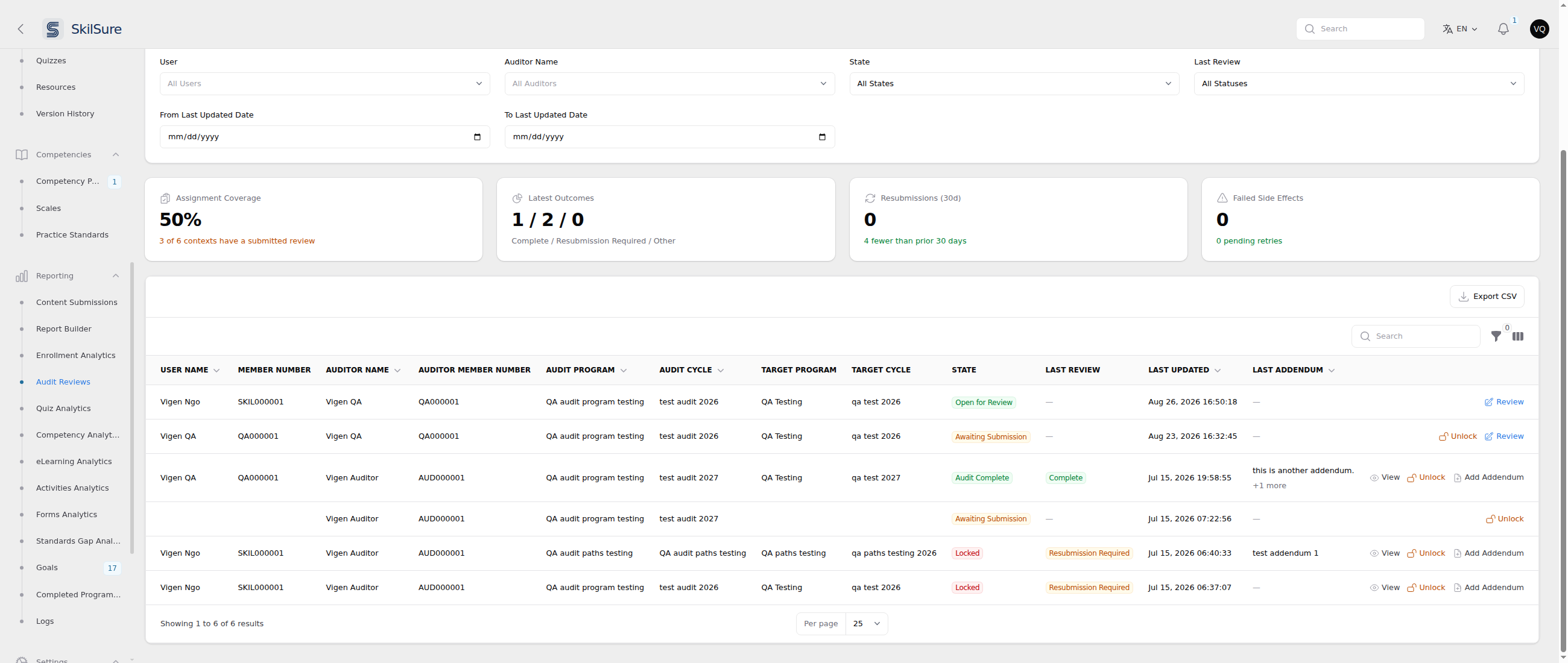Open the VQ user avatar menu
The image size is (1568, 663).
click(1540, 28)
